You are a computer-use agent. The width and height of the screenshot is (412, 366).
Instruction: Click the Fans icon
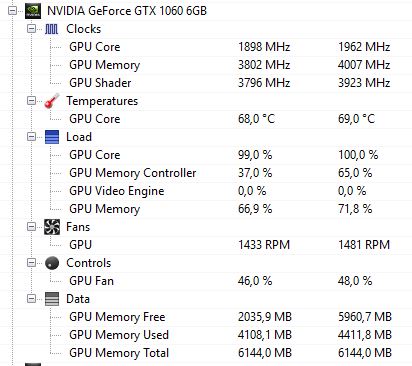tap(52, 227)
